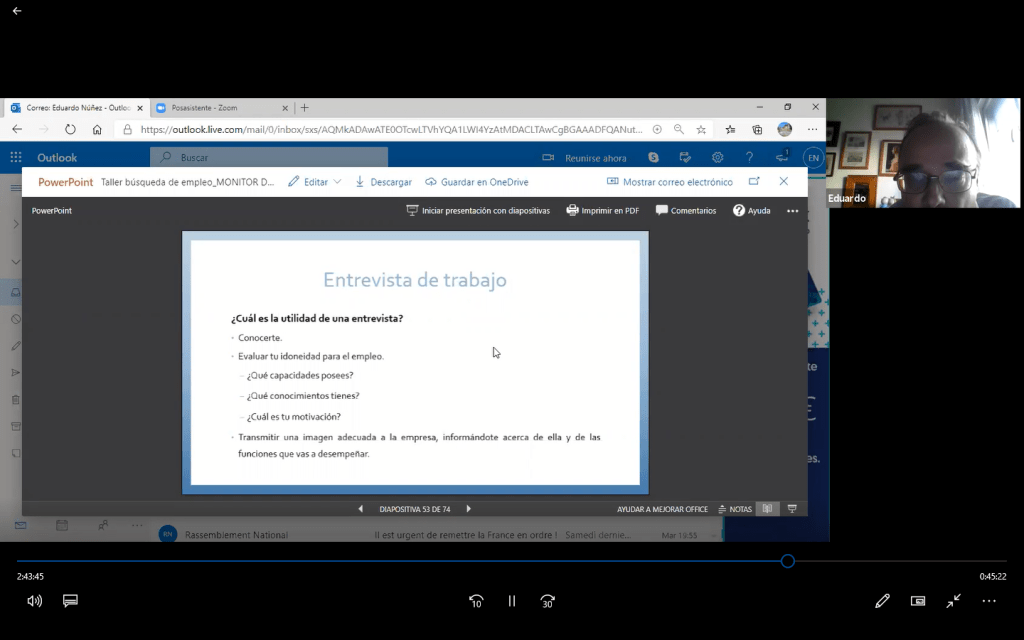Switch to mini view mode
Image resolution: width=1024 pixels, height=640 pixels.
[x=918, y=601]
